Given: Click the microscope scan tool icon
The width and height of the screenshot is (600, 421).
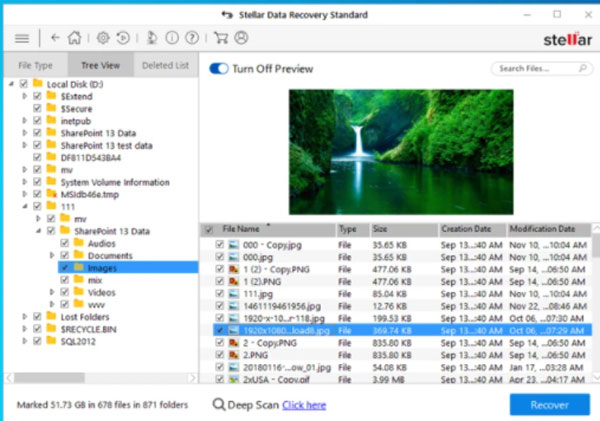Looking at the screenshot, I should pos(152,38).
